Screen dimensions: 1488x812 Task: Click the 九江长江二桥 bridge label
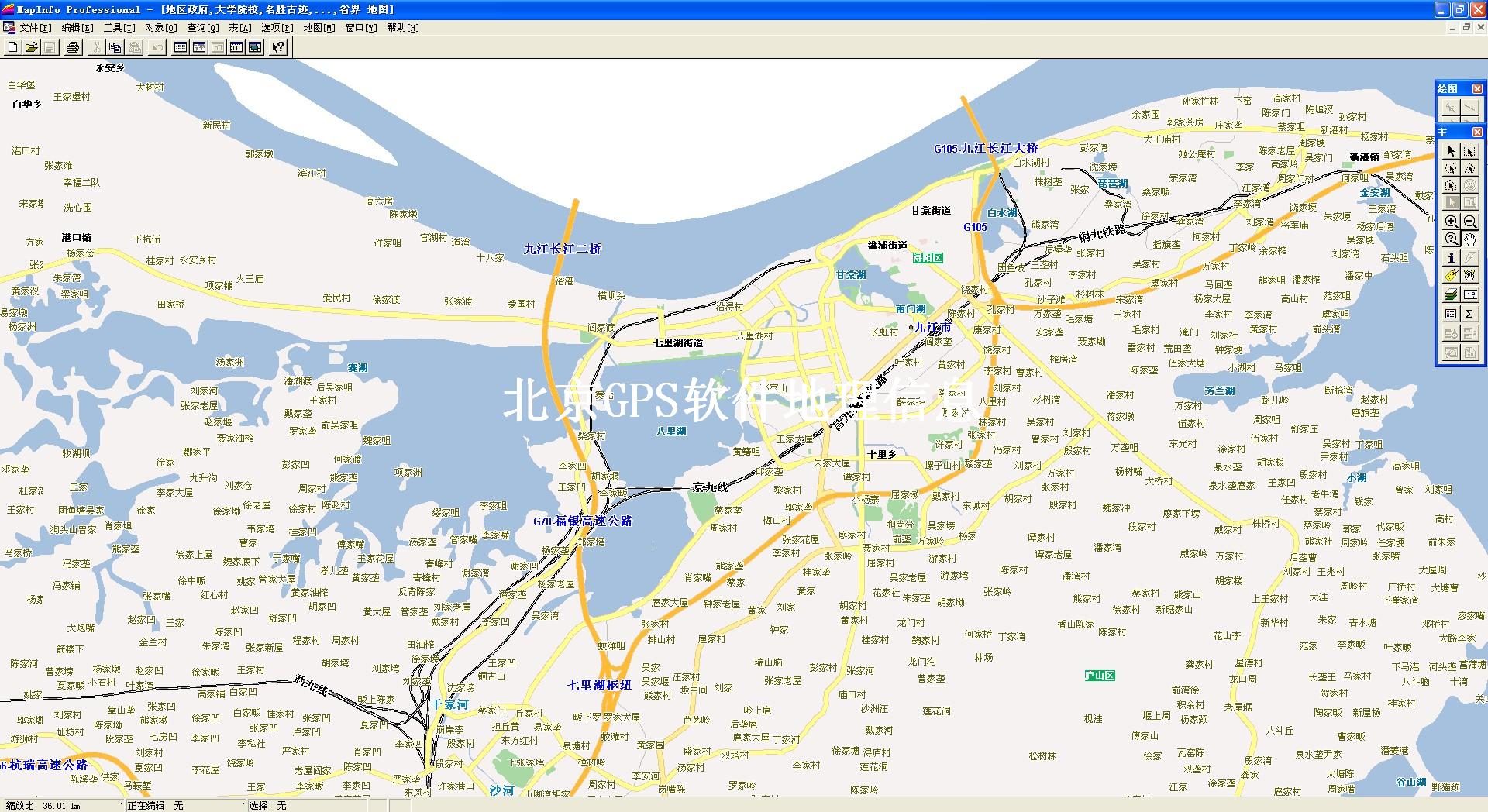tap(563, 249)
